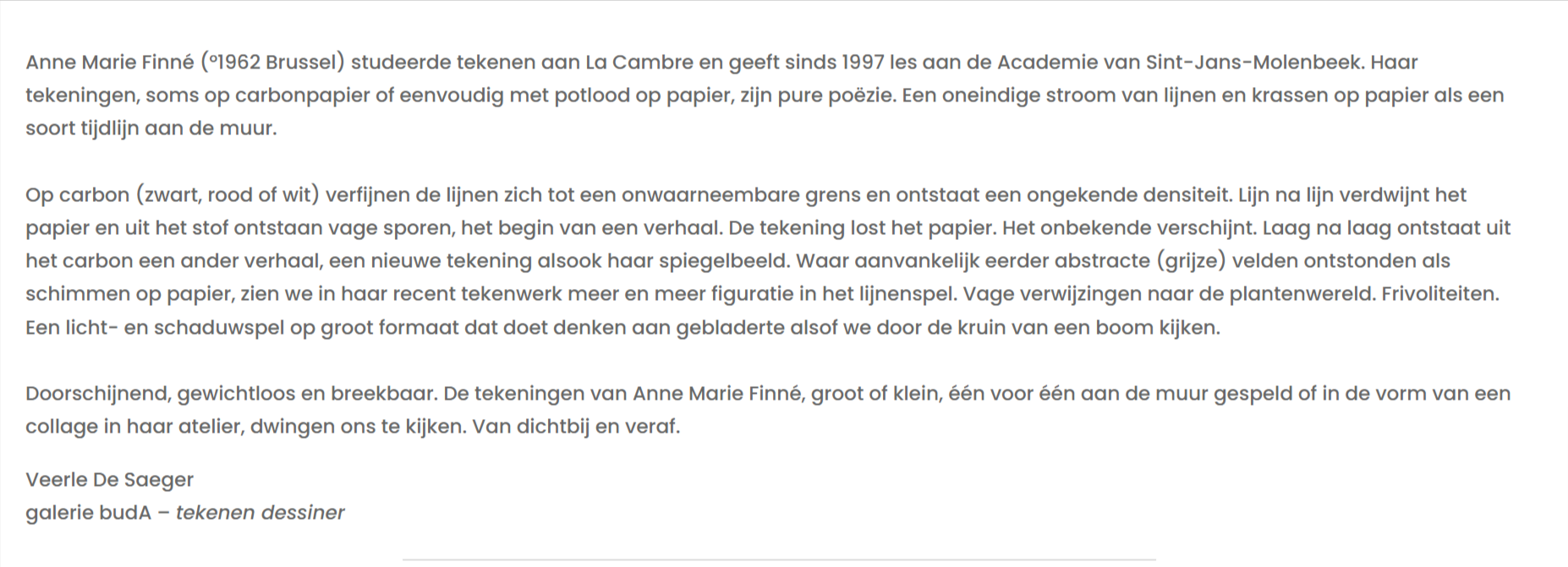Click the horizontal divider line below the text
Viewport: 1568px width, 567px height.
779,559
